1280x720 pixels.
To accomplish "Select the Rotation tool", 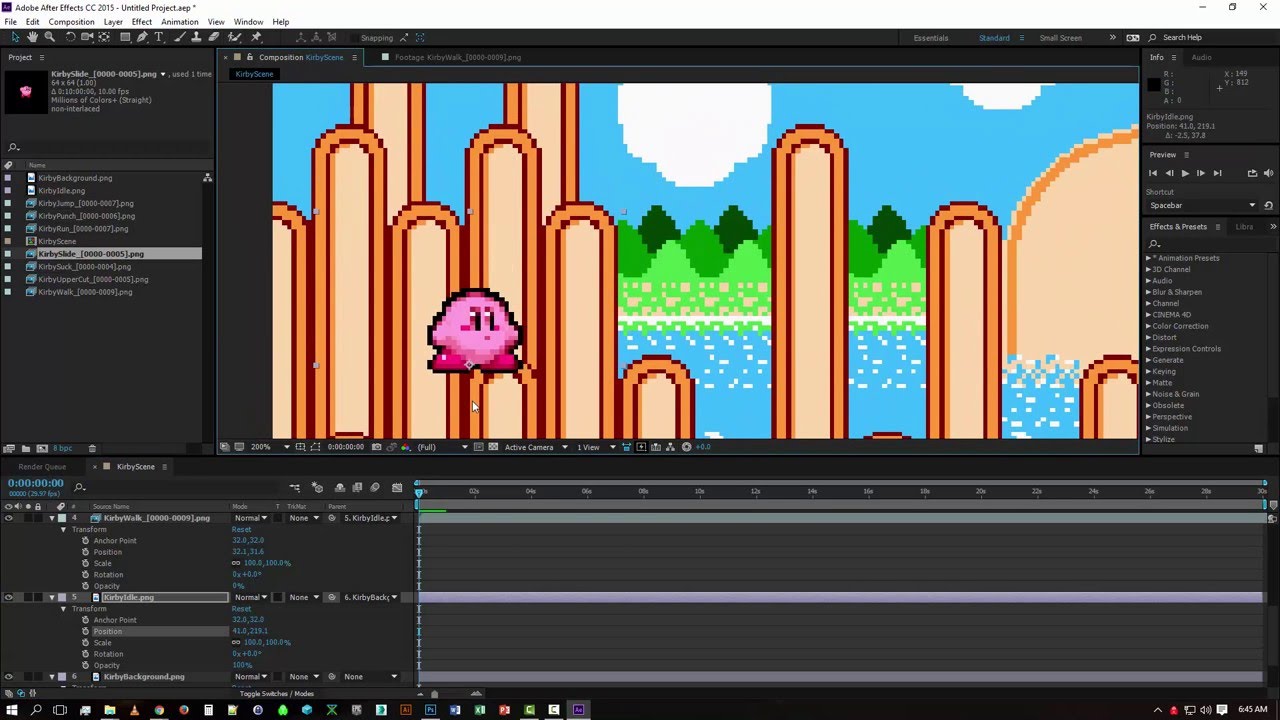I will click(70, 37).
